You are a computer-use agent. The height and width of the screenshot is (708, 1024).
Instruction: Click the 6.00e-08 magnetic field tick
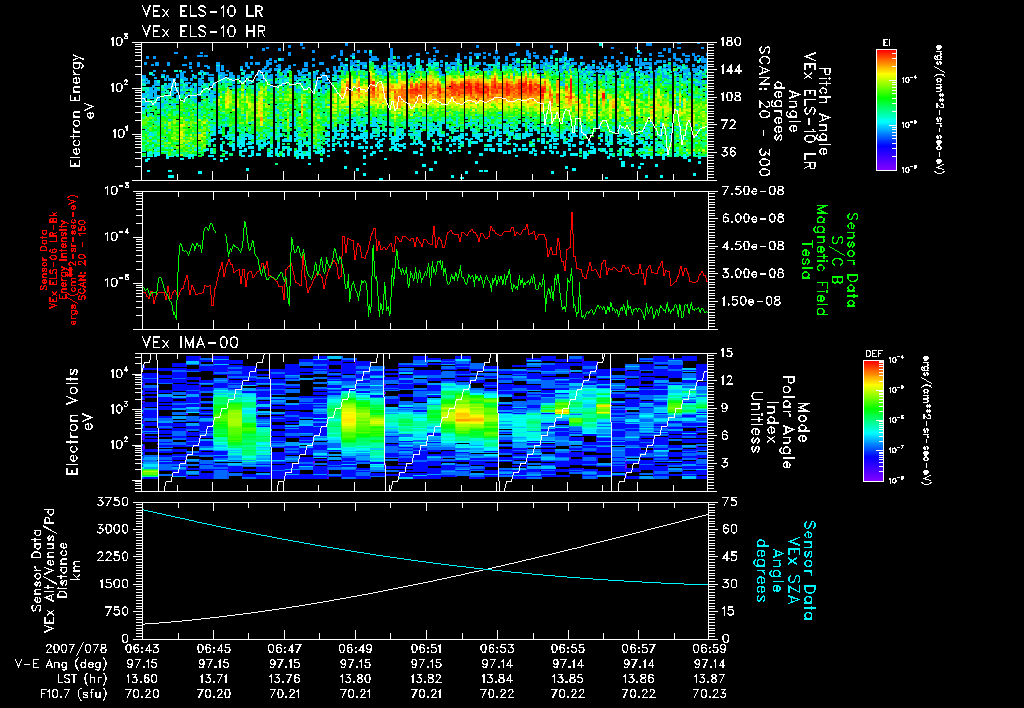751,218
